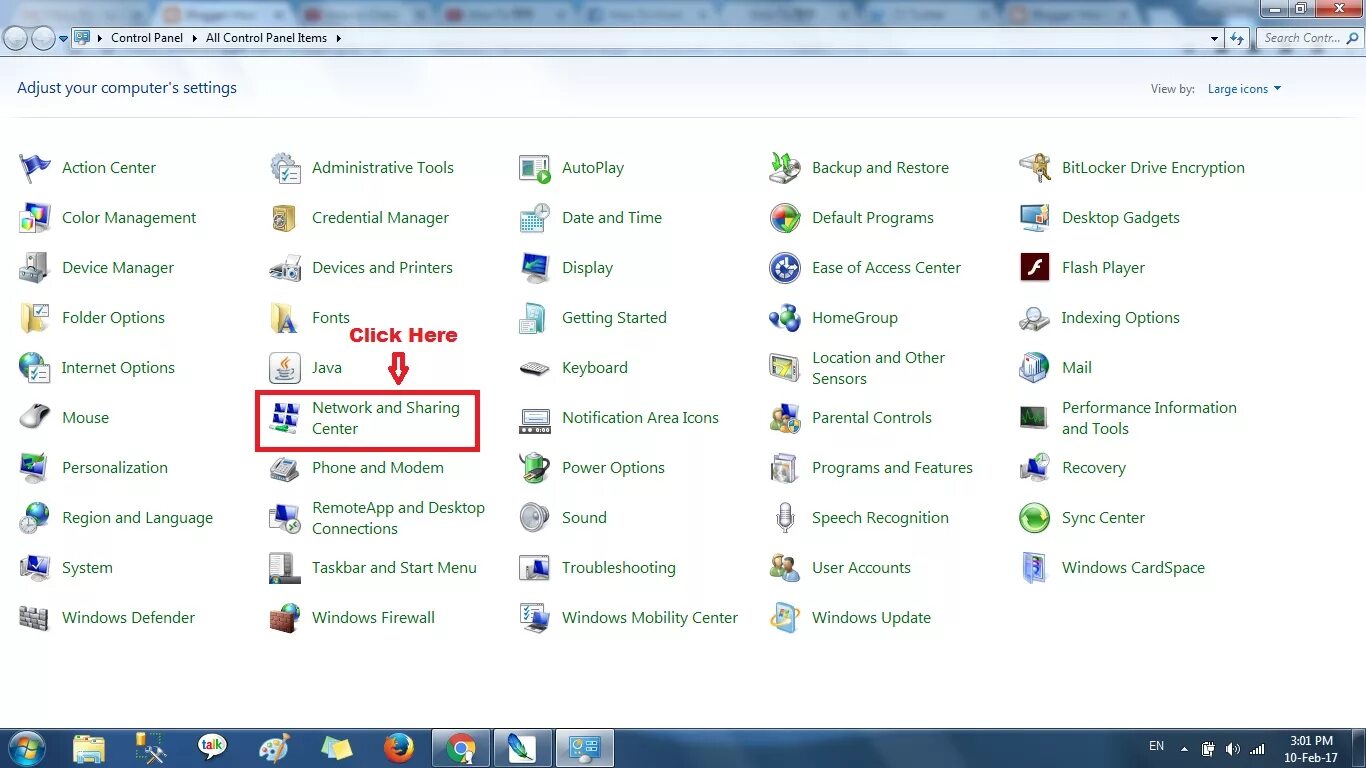Open the Device Manager icon
The width and height of the screenshot is (1366, 768).
click(35, 268)
